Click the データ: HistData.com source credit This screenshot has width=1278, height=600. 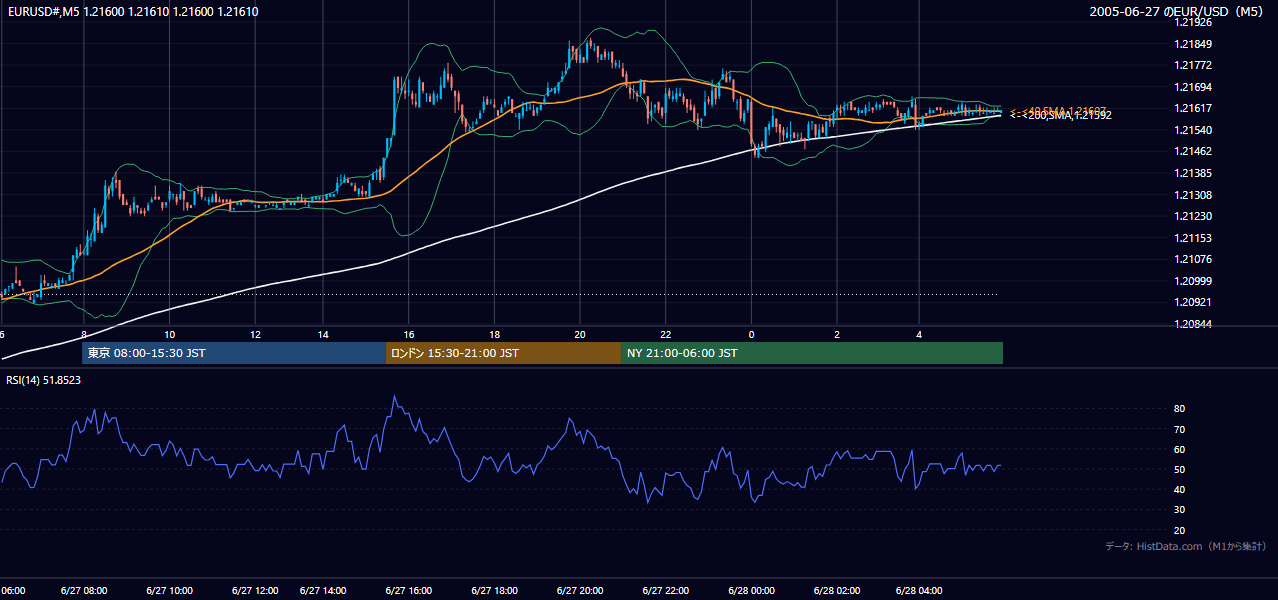coord(1185,546)
